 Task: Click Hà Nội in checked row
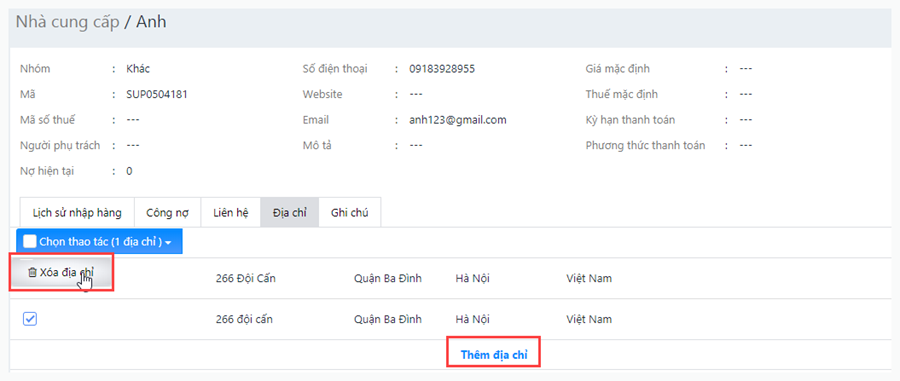click(472, 320)
